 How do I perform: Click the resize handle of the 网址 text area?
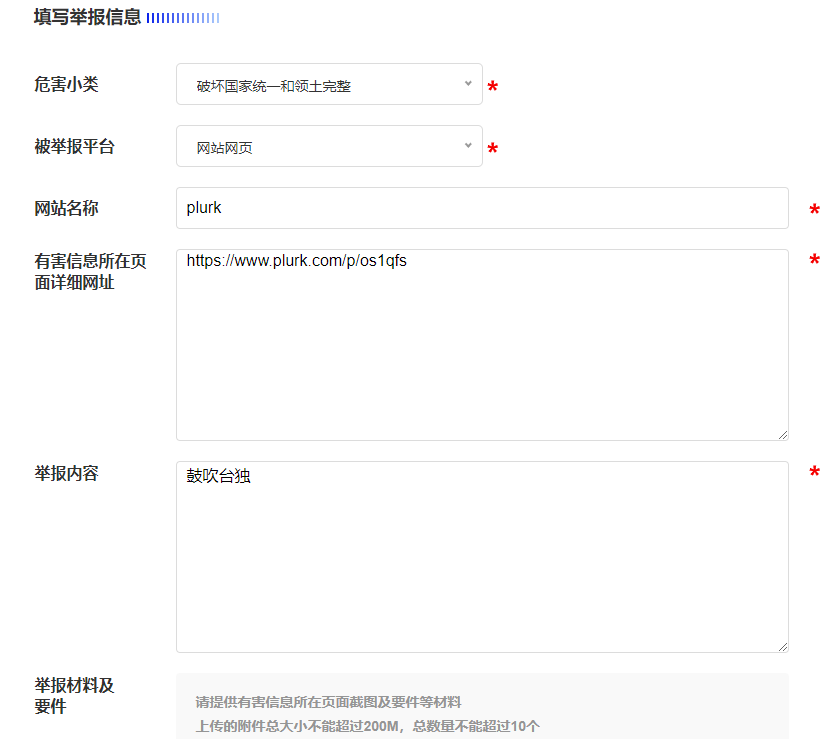(x=783, y=435)
